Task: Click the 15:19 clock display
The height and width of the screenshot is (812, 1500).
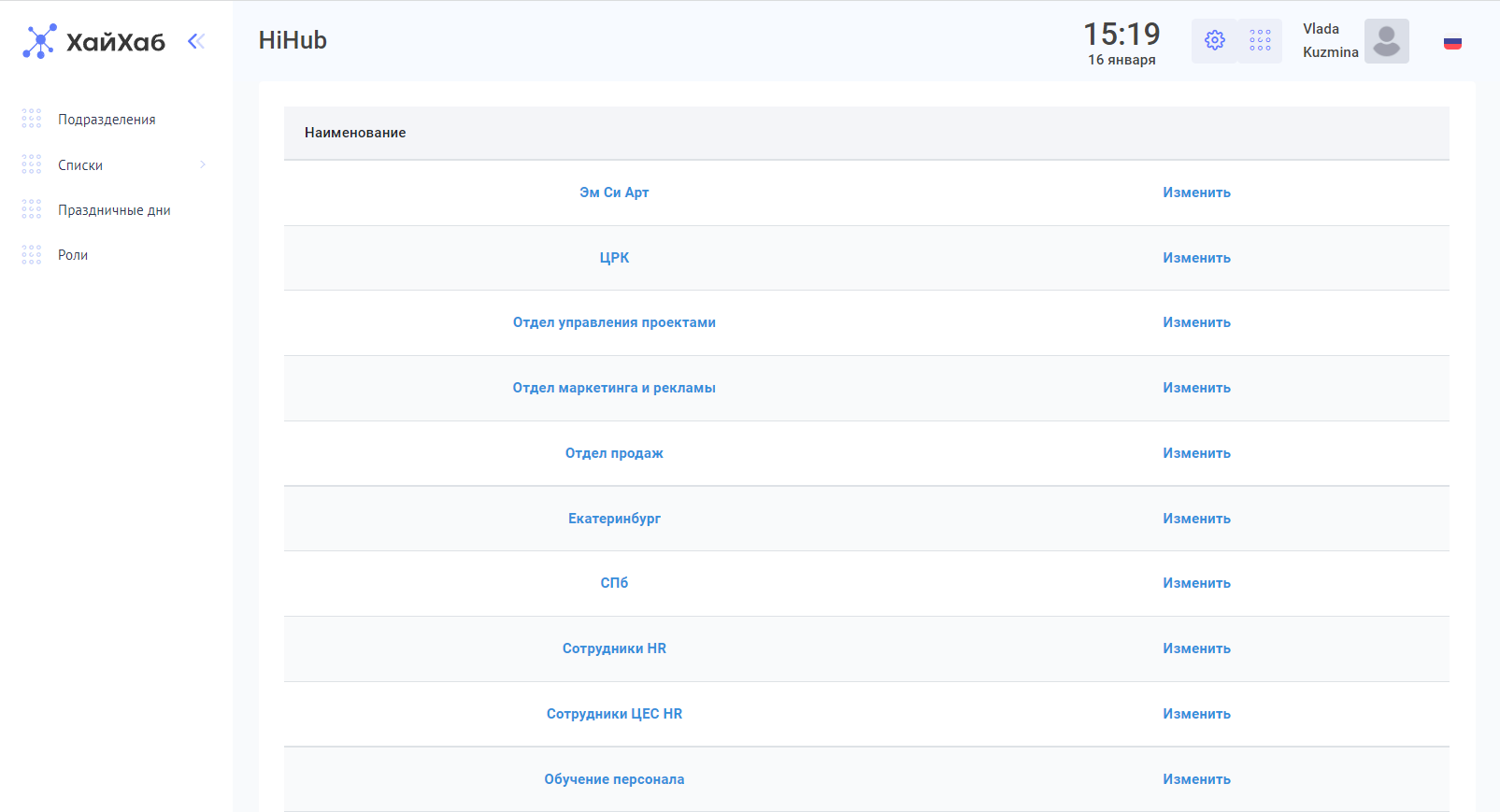Action: [1121, 35]
